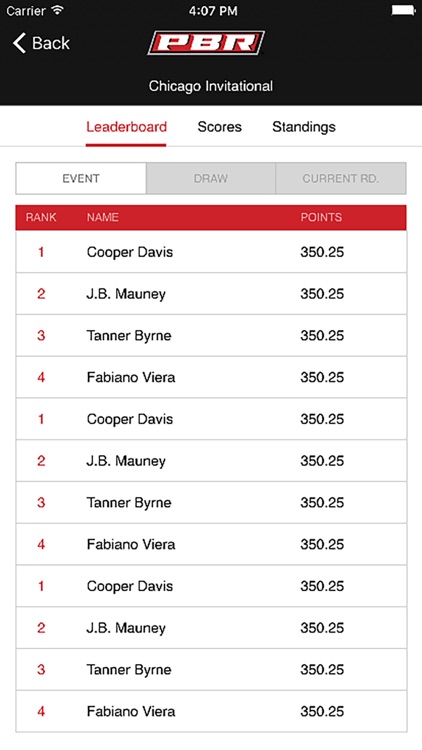Go Back to previous screen
Viewport: 422px width, 750px height.
[41, 43]
